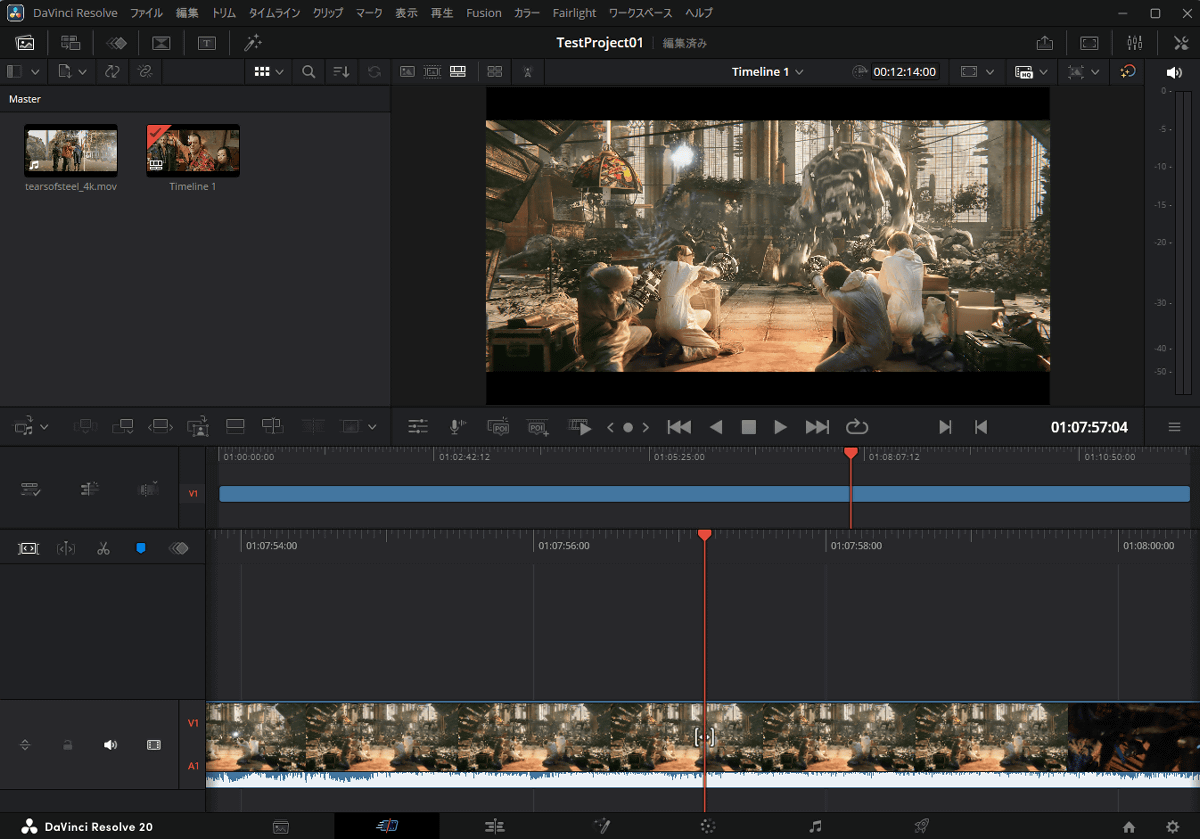The image size is (1200, 839).
Task: Open the Fairlight menu
Action: (x=574, y=13)
